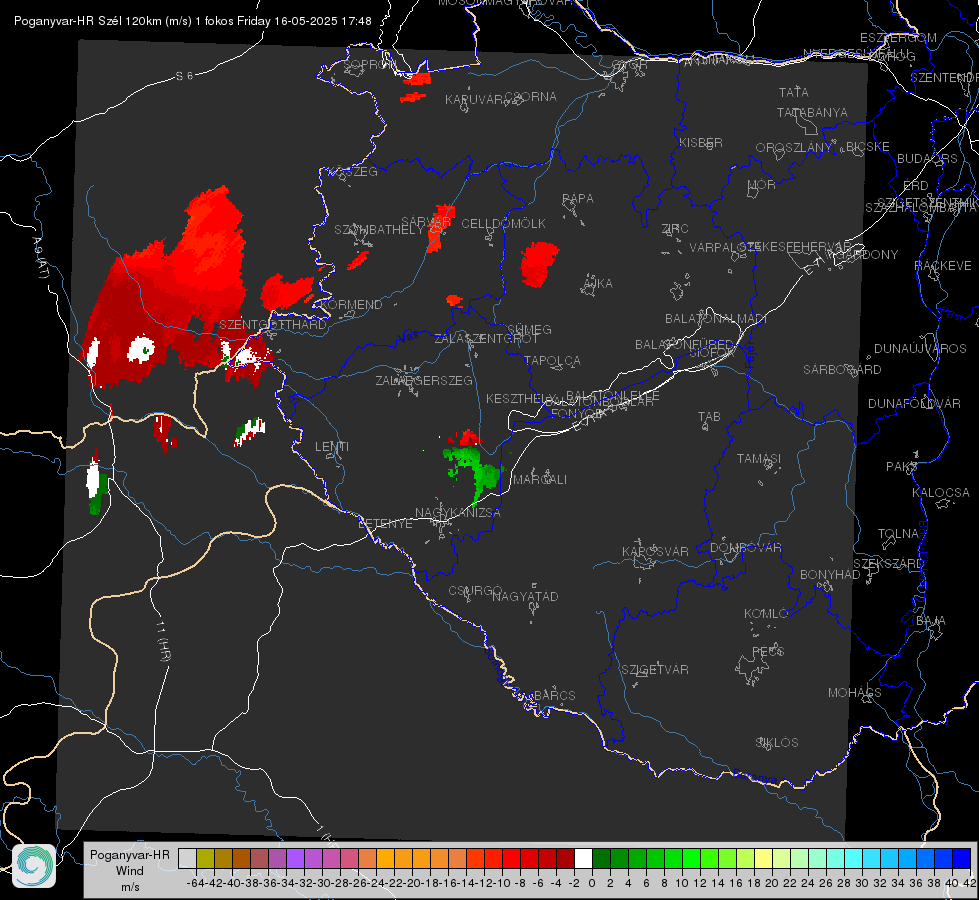This screenshot has height=900, width=979.
Task: Click the 'Poganyvar-HR Wind m/s' legend label
Action: pyautogui.click(x=130, y=871)
